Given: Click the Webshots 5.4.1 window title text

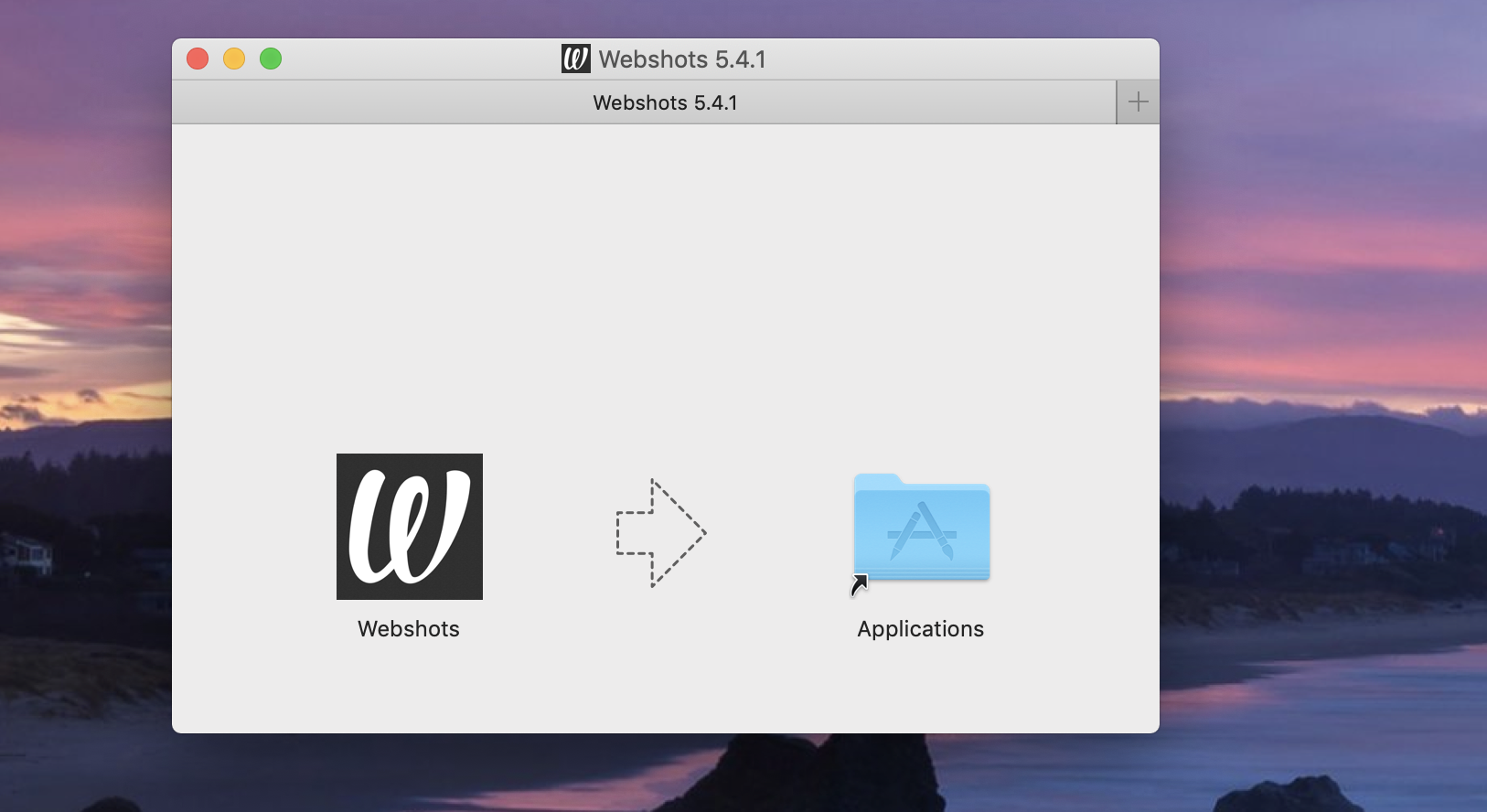Looking at the screenshot, I should coord(682,59).
